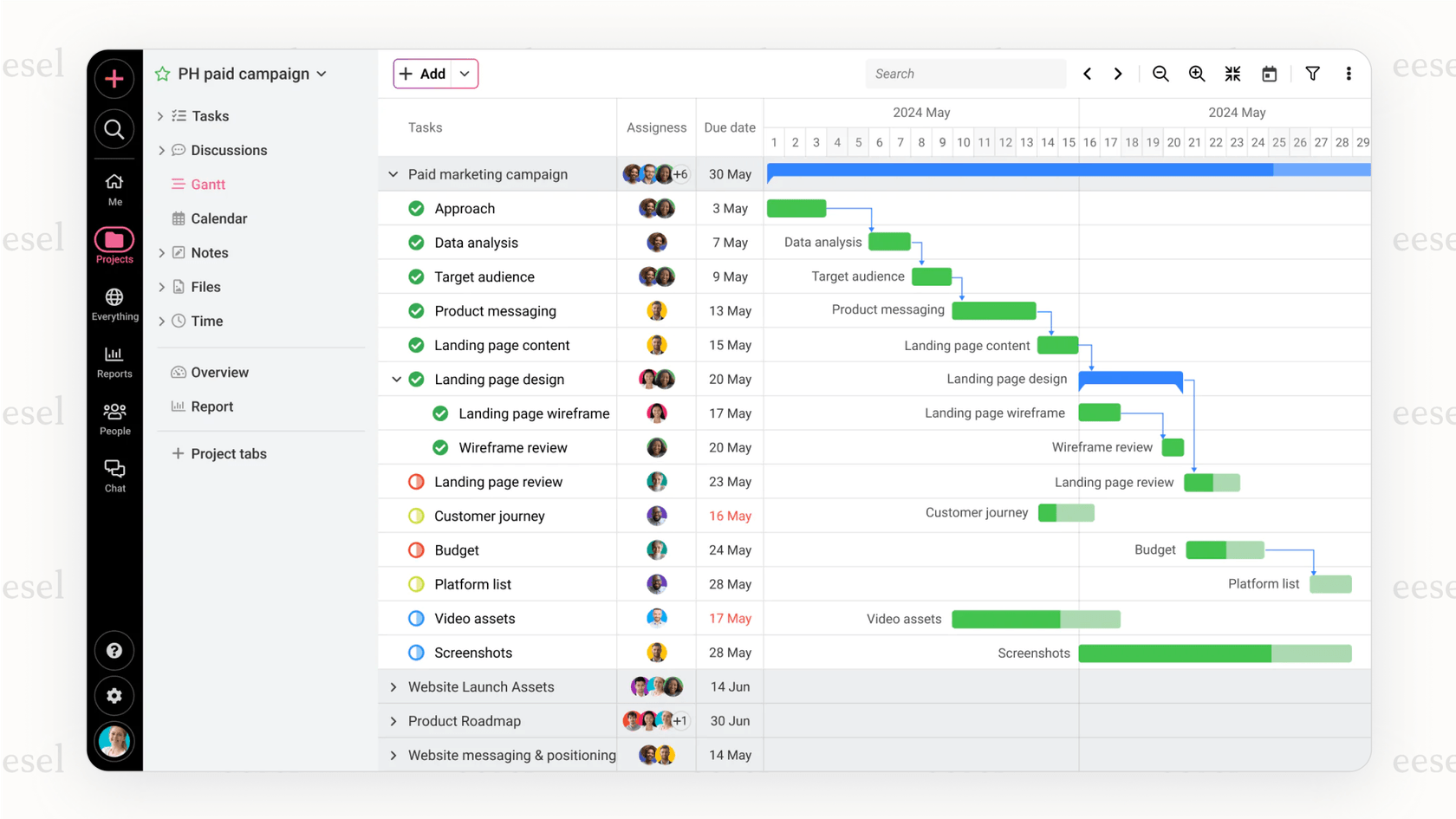Open Project tabs from the left panel

tap(228, 452)
